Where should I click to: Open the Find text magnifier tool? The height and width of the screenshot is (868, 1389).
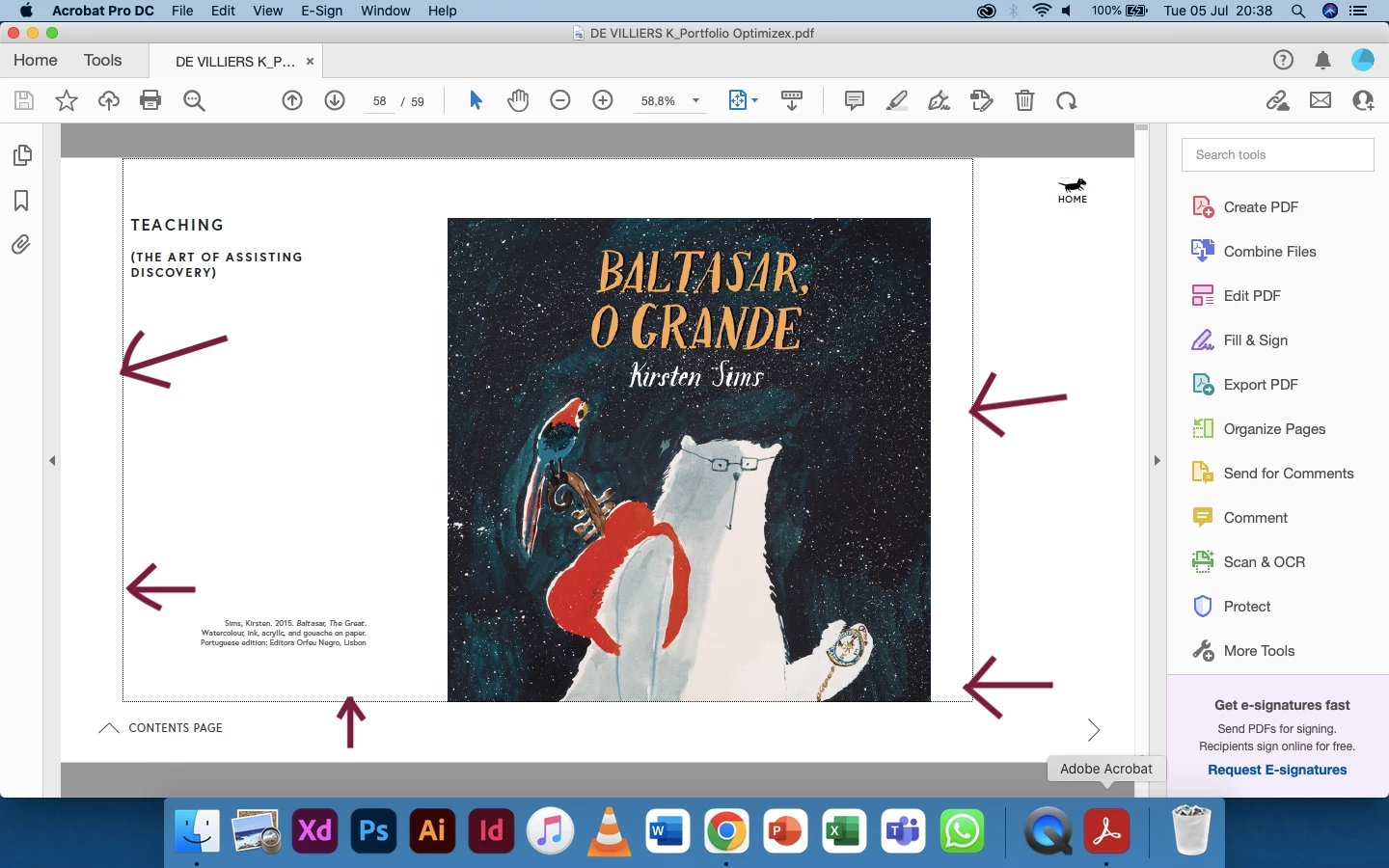pos(194,100)
